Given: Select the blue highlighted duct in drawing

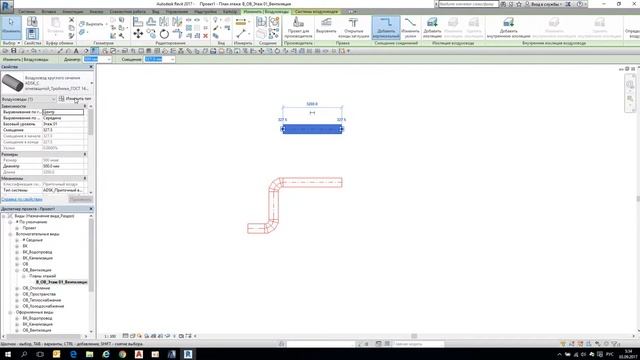Looking at the screenshot, I should coord(312,129).
